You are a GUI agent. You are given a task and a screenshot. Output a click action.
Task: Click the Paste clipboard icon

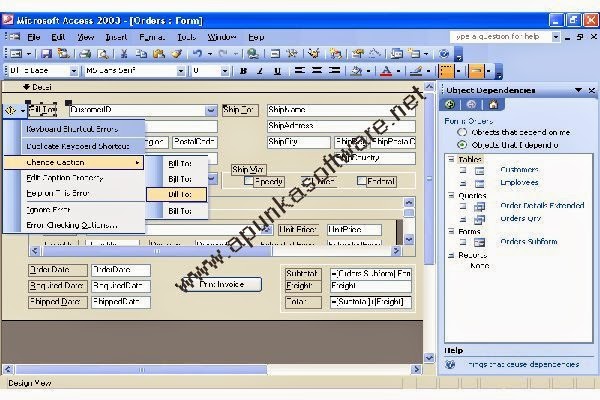[158, 54]
